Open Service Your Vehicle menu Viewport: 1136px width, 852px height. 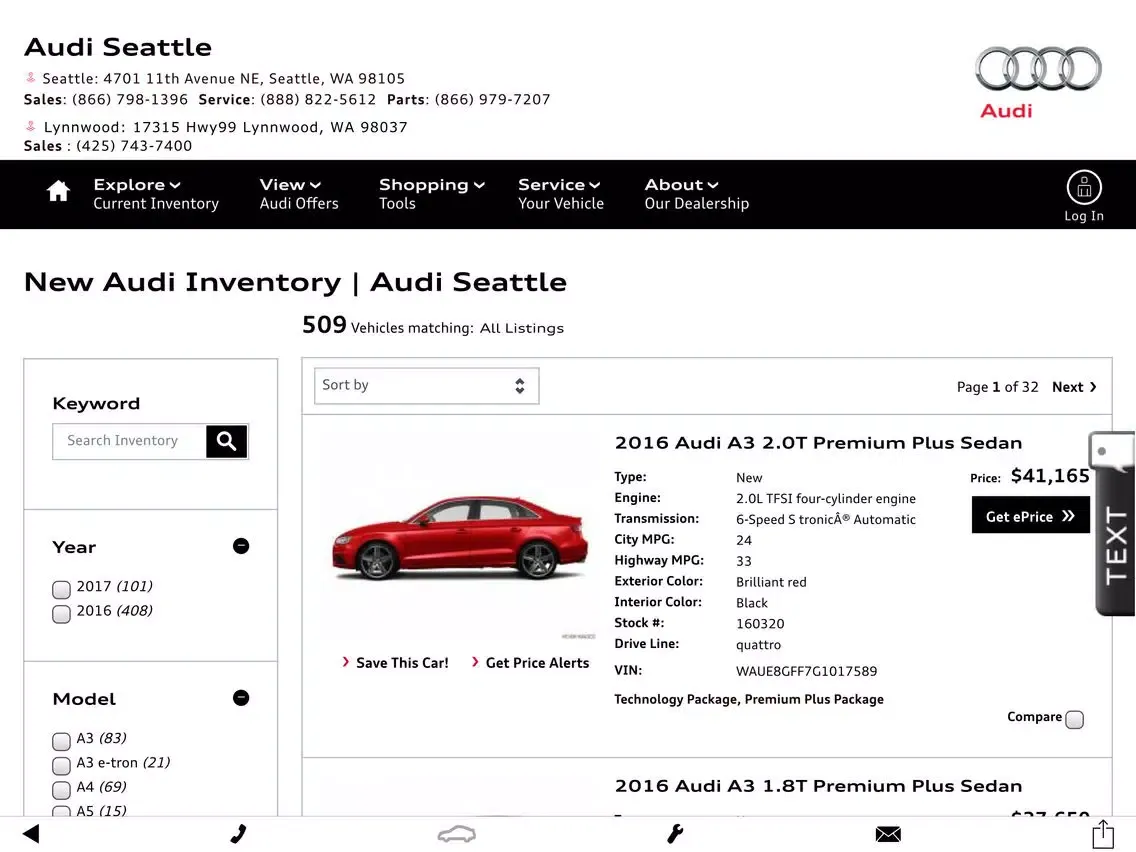tap(561, 194)
